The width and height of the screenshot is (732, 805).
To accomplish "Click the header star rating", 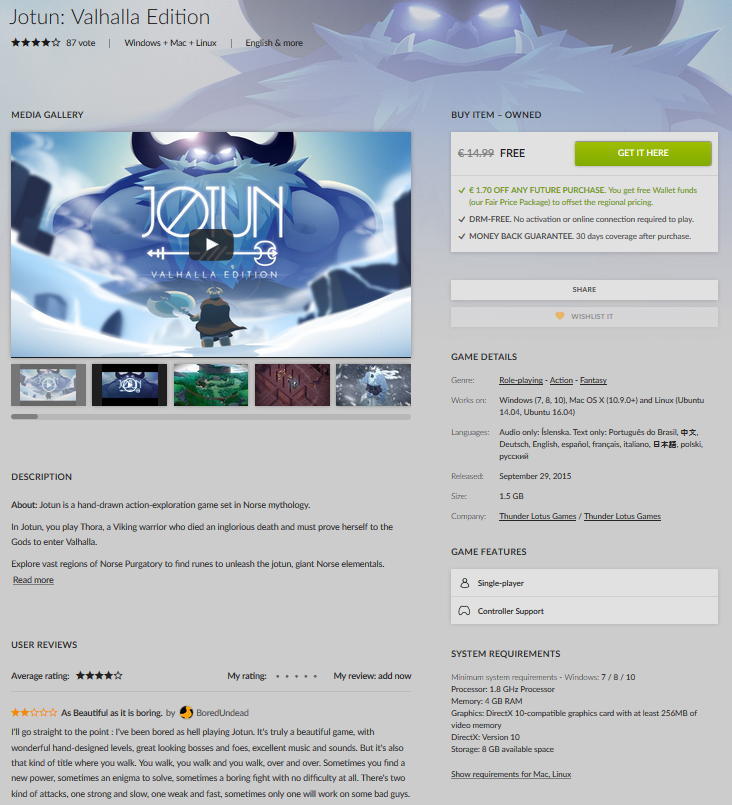I will click(35, 43).
